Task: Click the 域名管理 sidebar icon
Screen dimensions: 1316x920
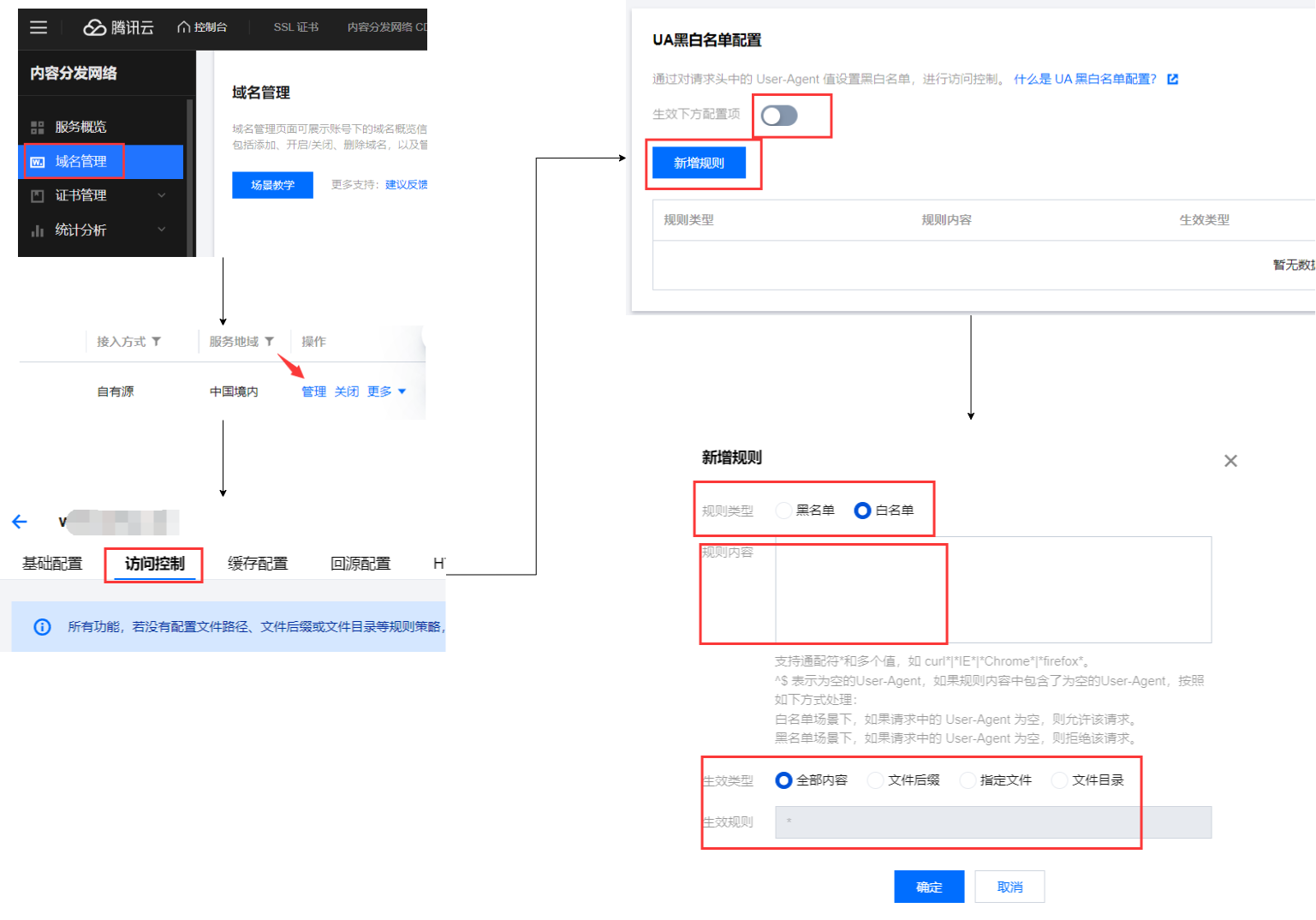Action: click(38, 161)
